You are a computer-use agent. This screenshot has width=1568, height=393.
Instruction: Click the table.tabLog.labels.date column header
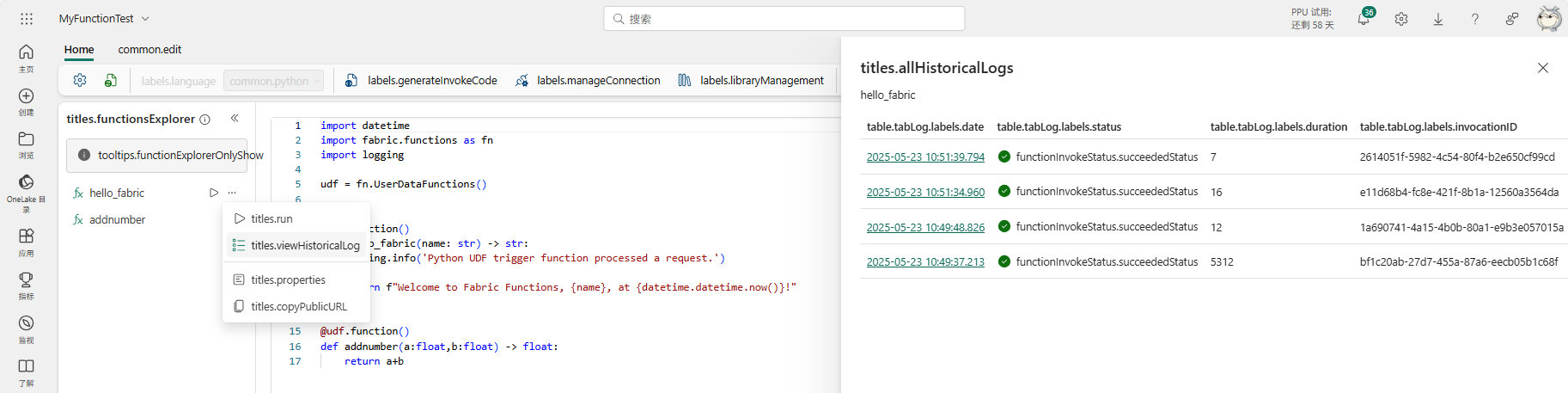click(x=924, y=126)
